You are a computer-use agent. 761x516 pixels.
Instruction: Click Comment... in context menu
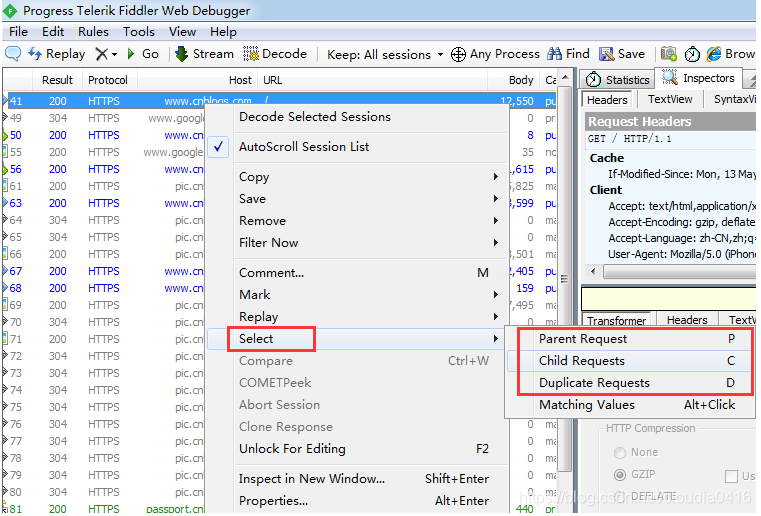358,273
